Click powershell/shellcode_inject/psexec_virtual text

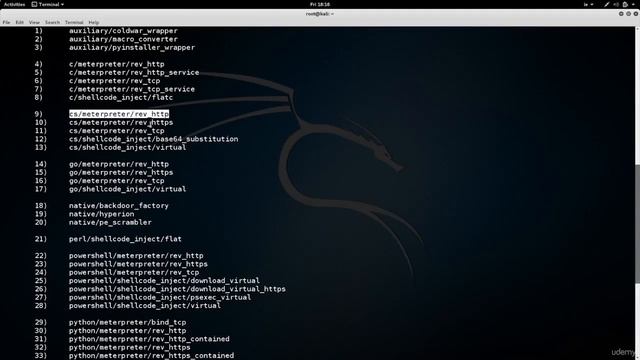pos(160,297)
